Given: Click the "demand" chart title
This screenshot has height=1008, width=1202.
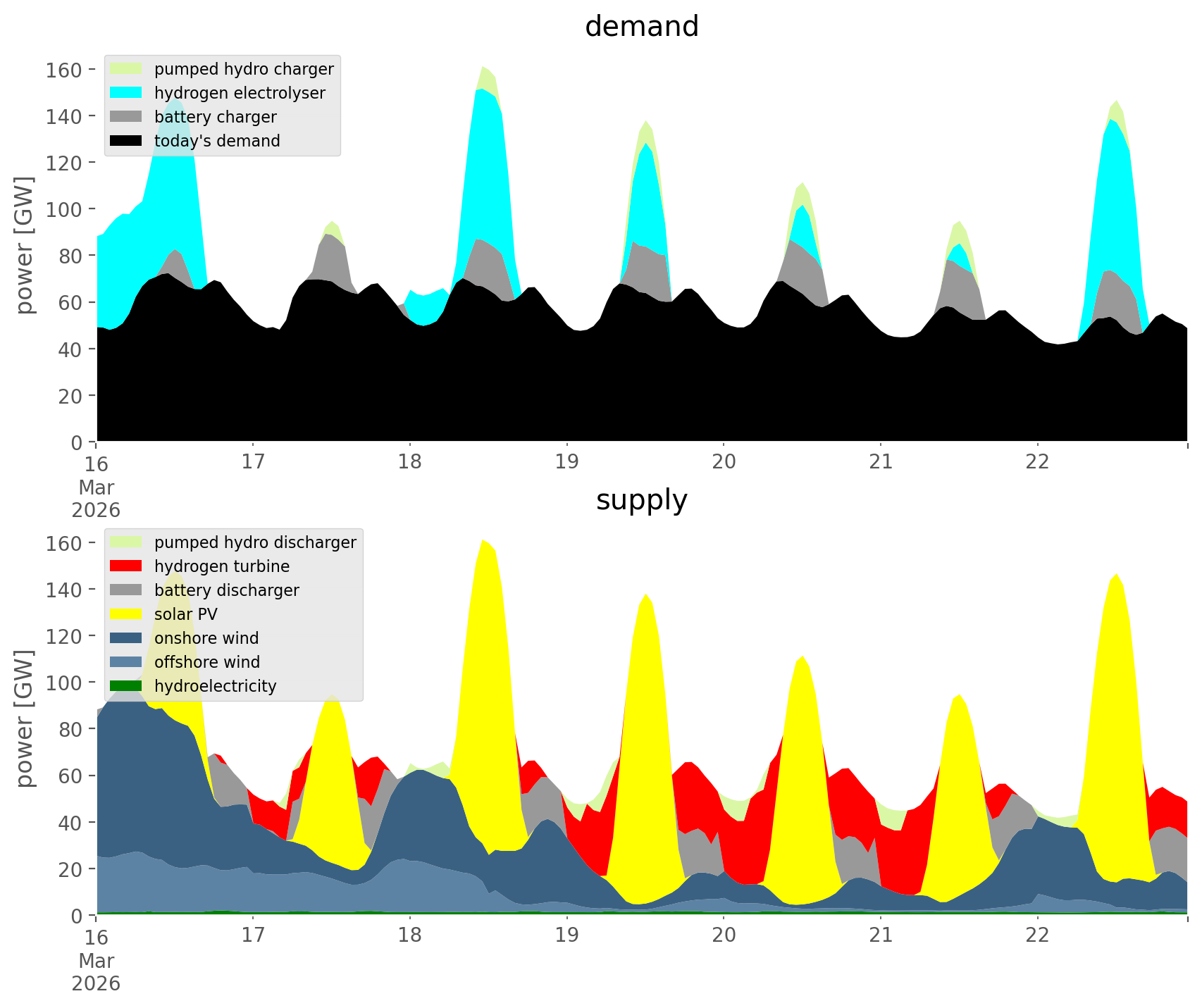Looking at the screenshot, I should tap(641, 27).
